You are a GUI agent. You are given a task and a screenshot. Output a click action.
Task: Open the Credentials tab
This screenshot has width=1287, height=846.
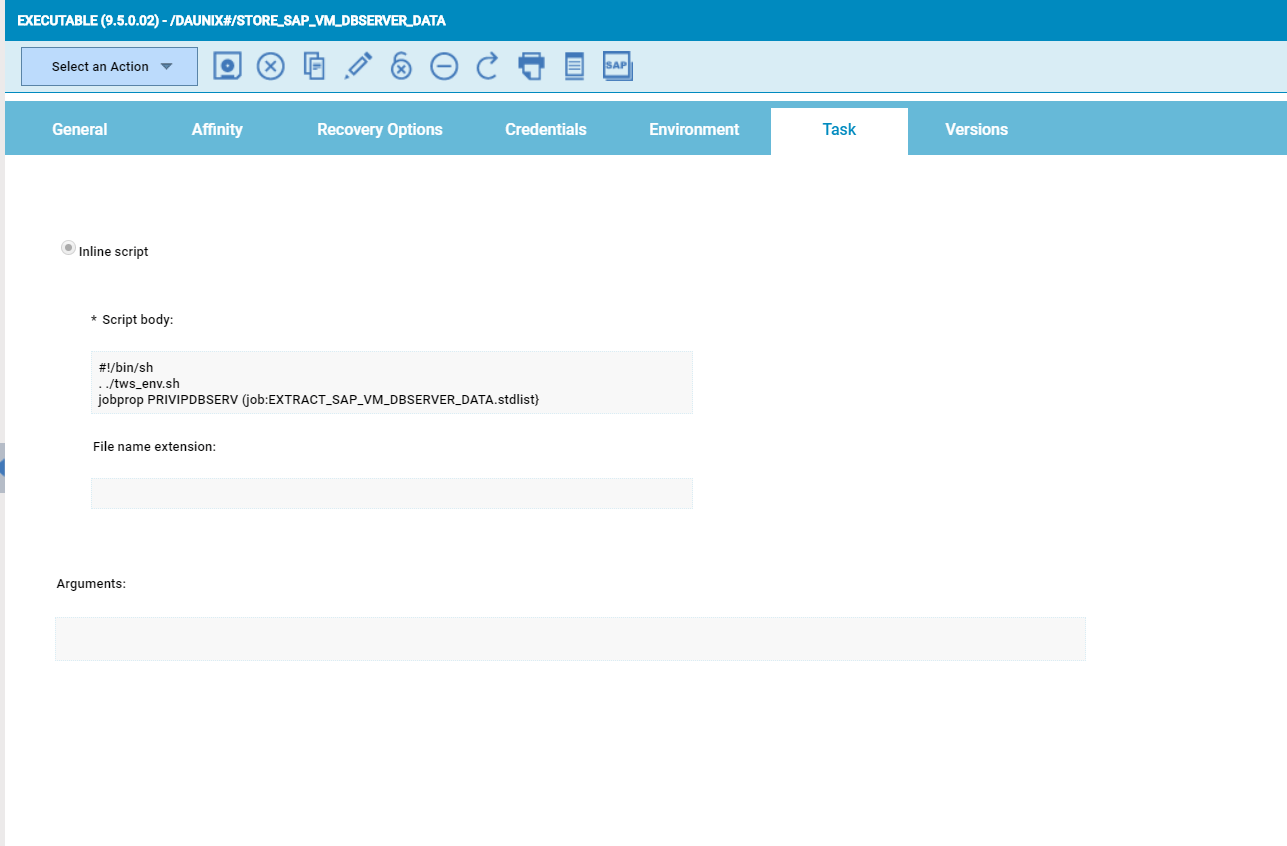click(546, 129)
